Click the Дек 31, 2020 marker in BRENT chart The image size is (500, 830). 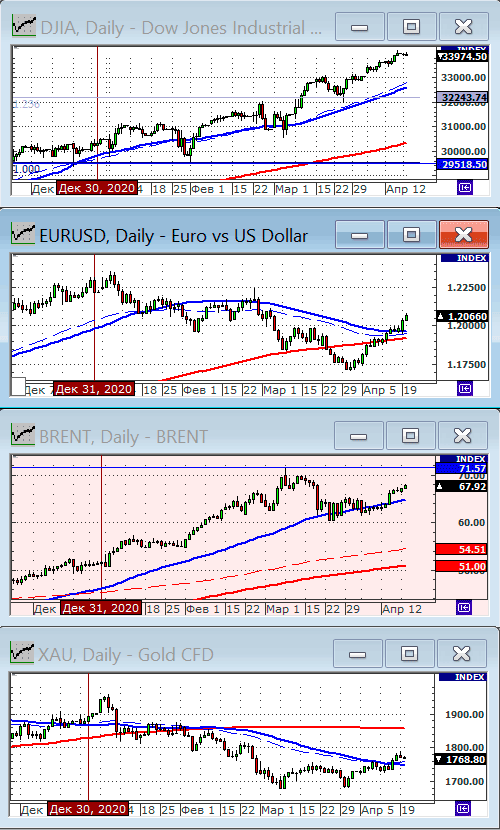[x=101, y=608]
